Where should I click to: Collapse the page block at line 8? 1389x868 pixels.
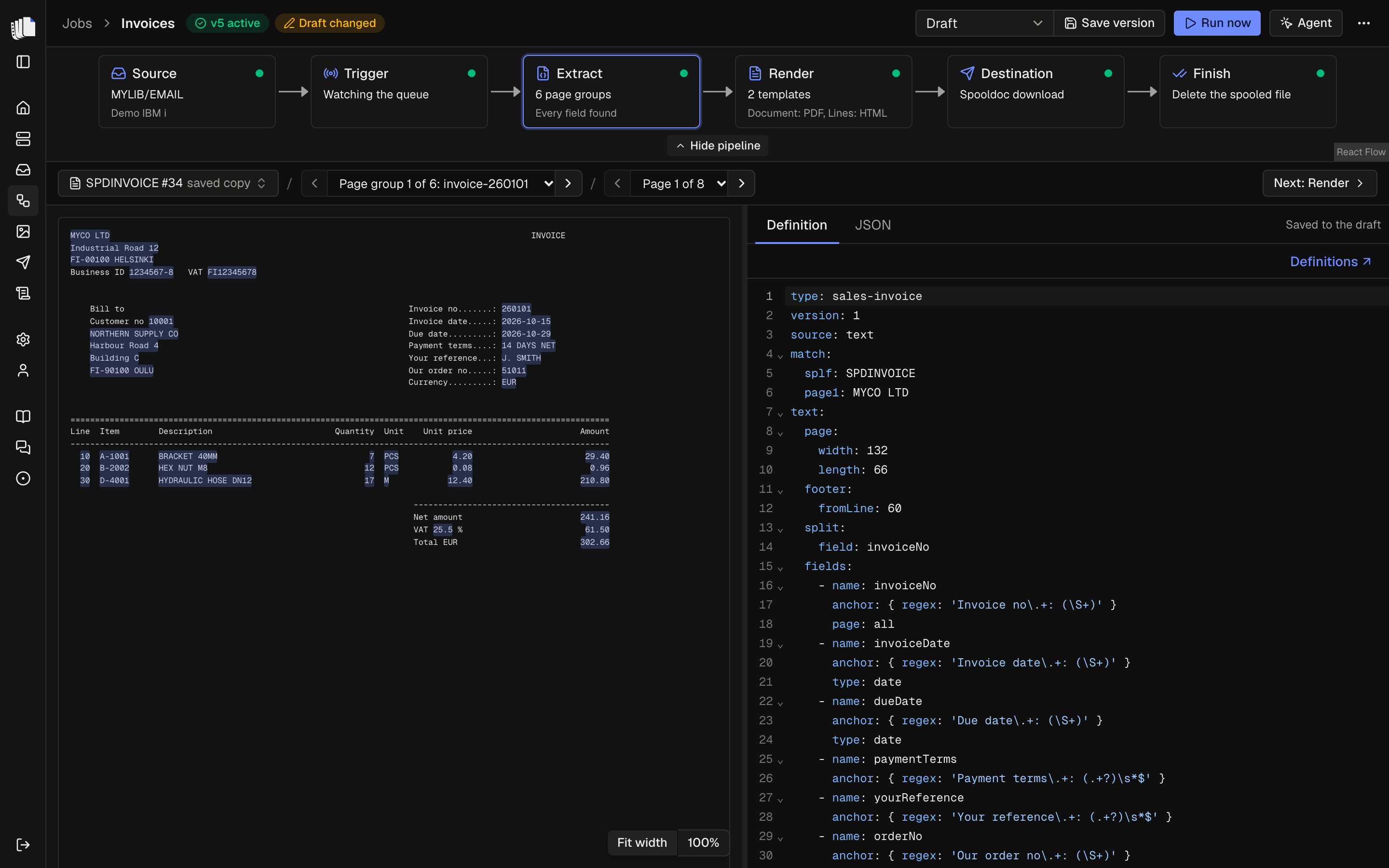coord(780,434)
